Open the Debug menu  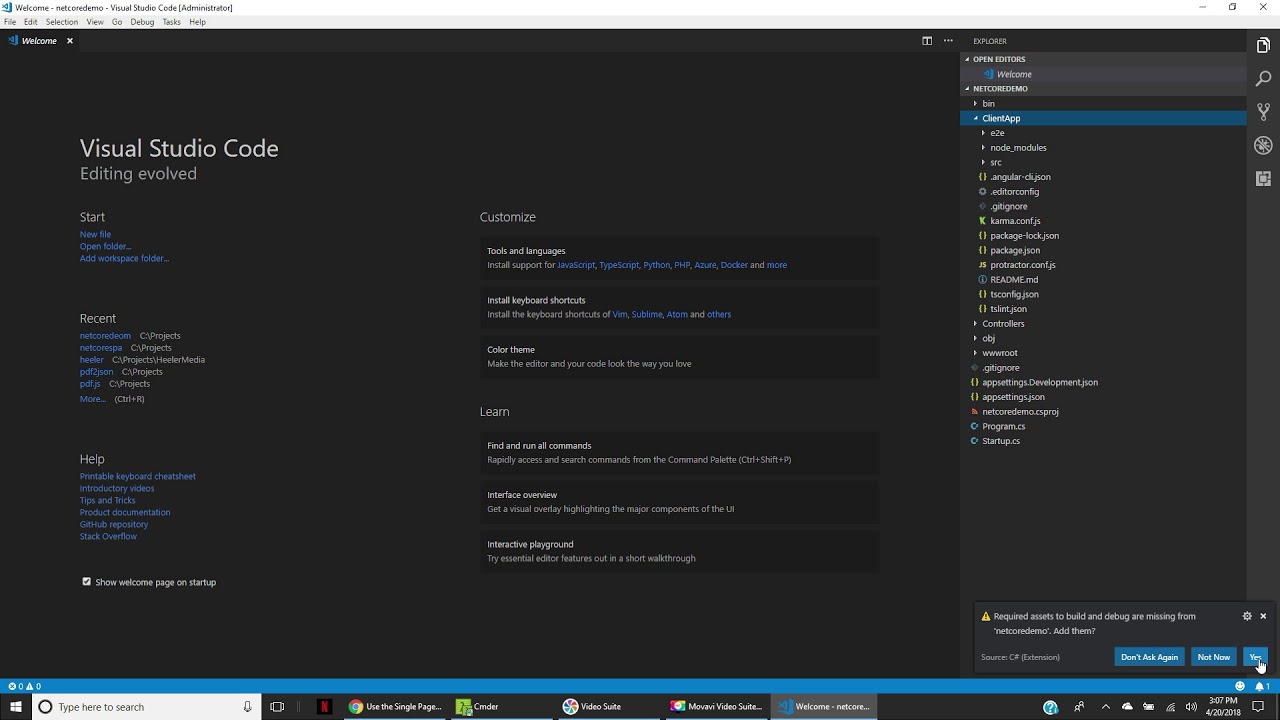coord(142,22)
